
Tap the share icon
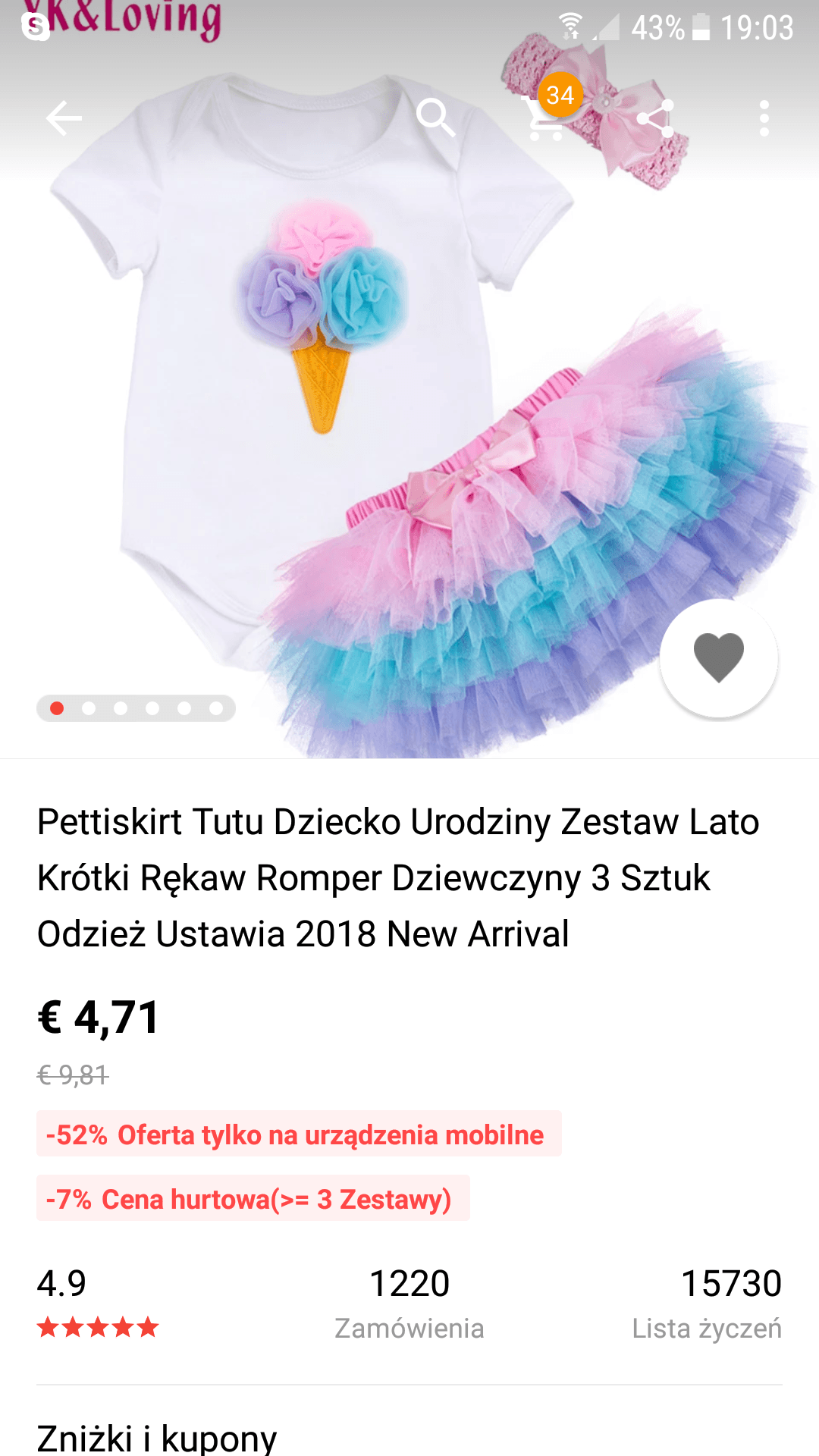pos(655,118)
